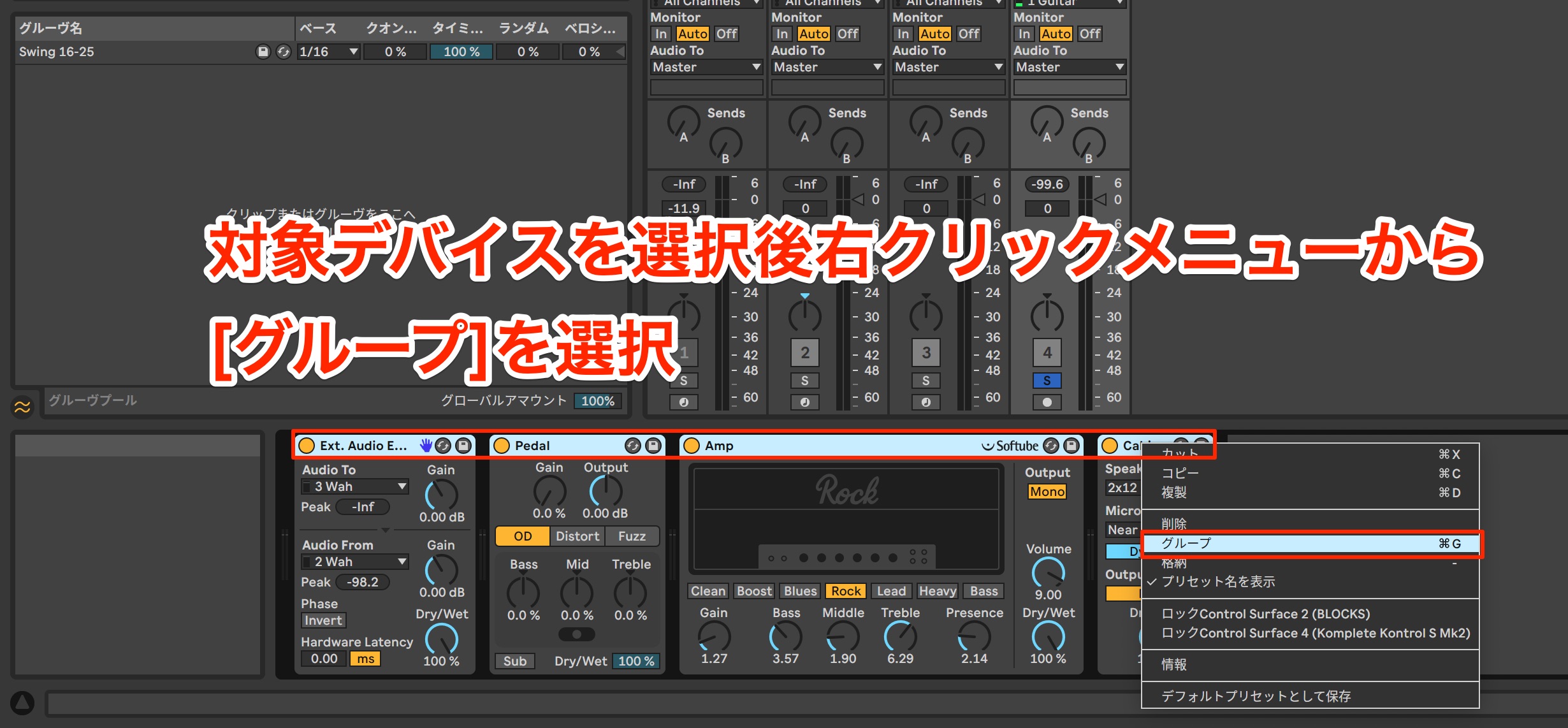Select the Clean amp type
This screenshot has width=1568, height=728.
pos(708,591)
